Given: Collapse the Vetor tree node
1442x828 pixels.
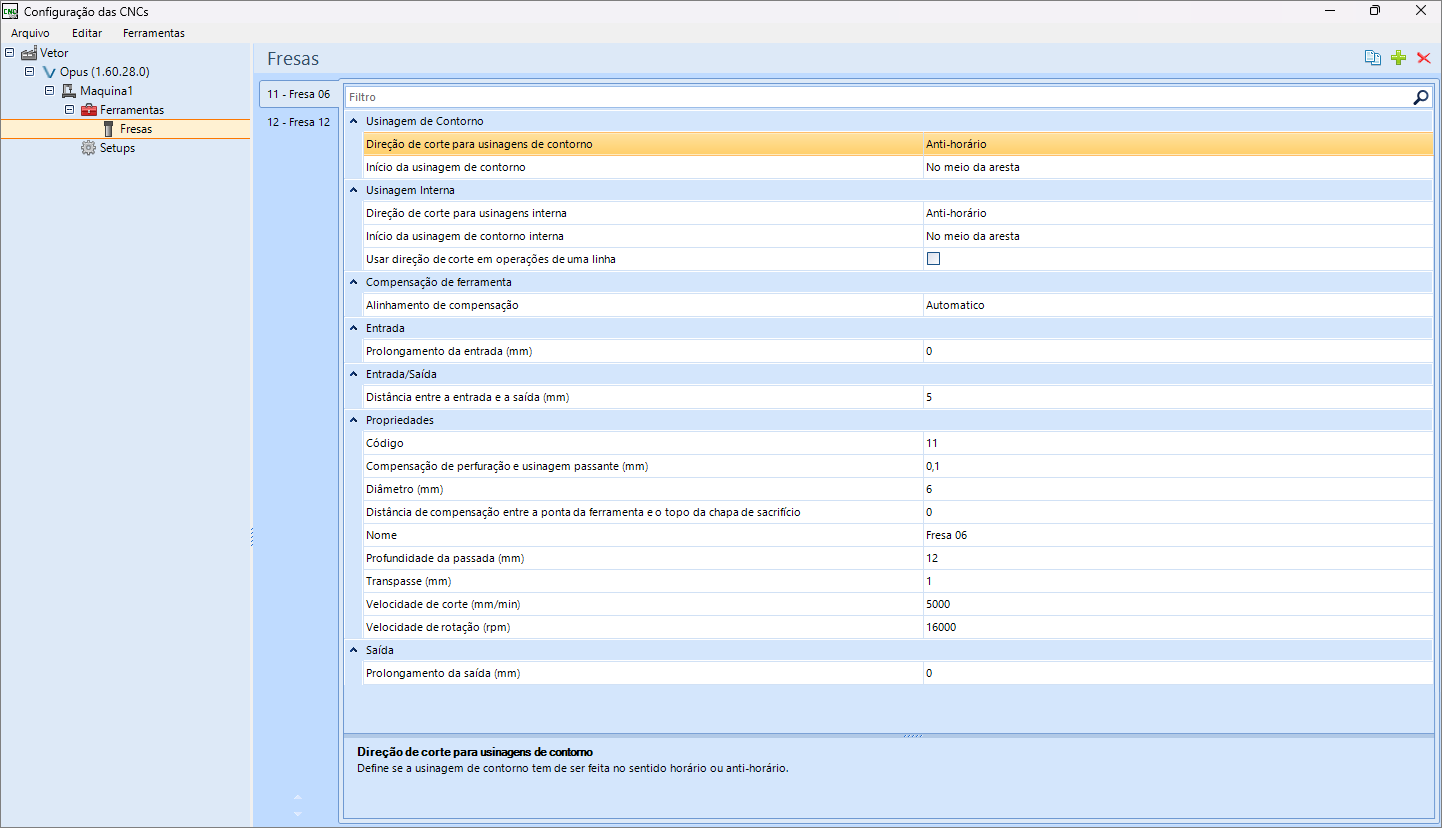Looking at the screenshot, I should point(10,53).
